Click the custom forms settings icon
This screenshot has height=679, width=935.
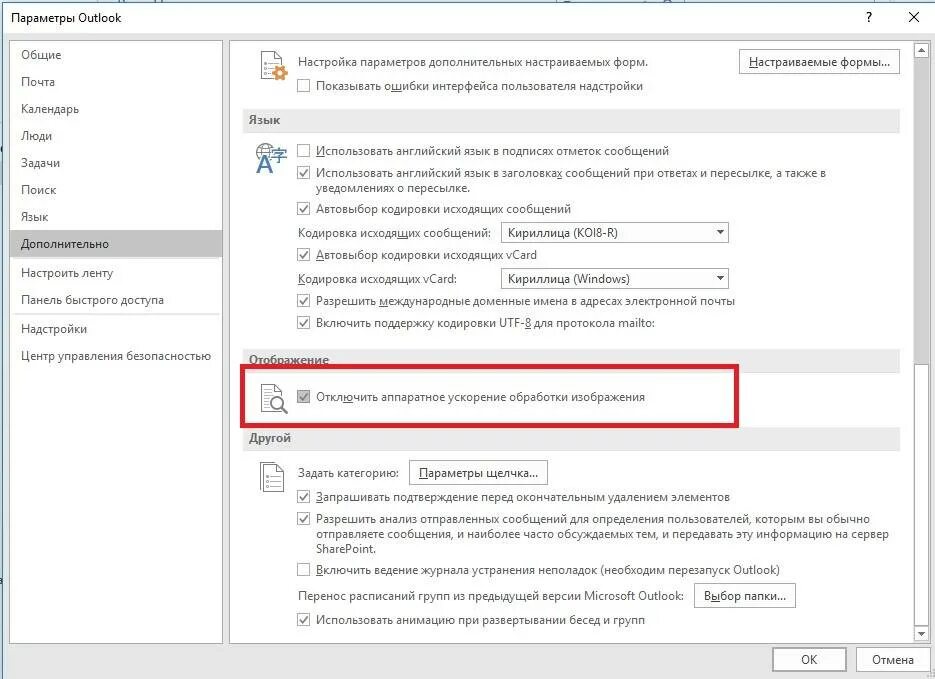[x=274, y=66]
